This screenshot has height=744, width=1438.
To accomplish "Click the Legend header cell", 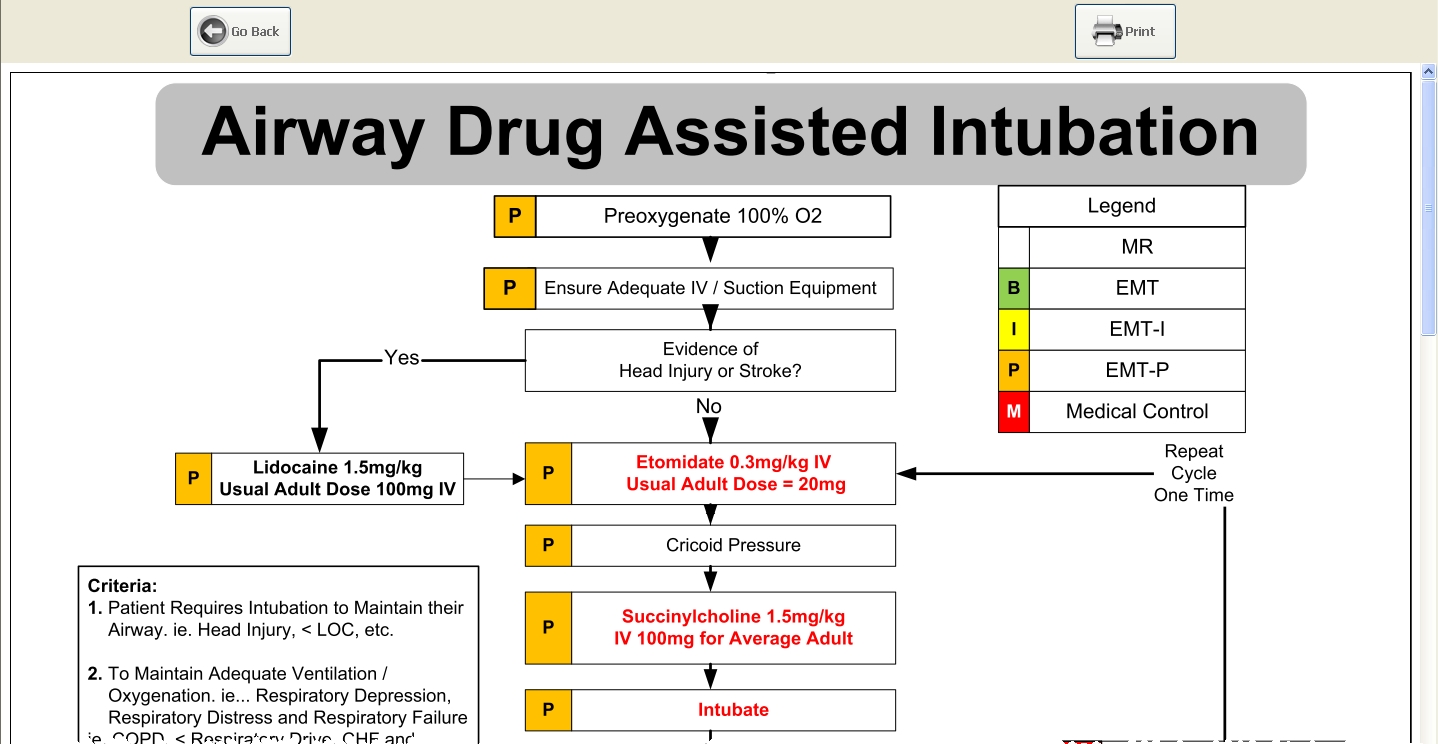I will coord(1121,206).
